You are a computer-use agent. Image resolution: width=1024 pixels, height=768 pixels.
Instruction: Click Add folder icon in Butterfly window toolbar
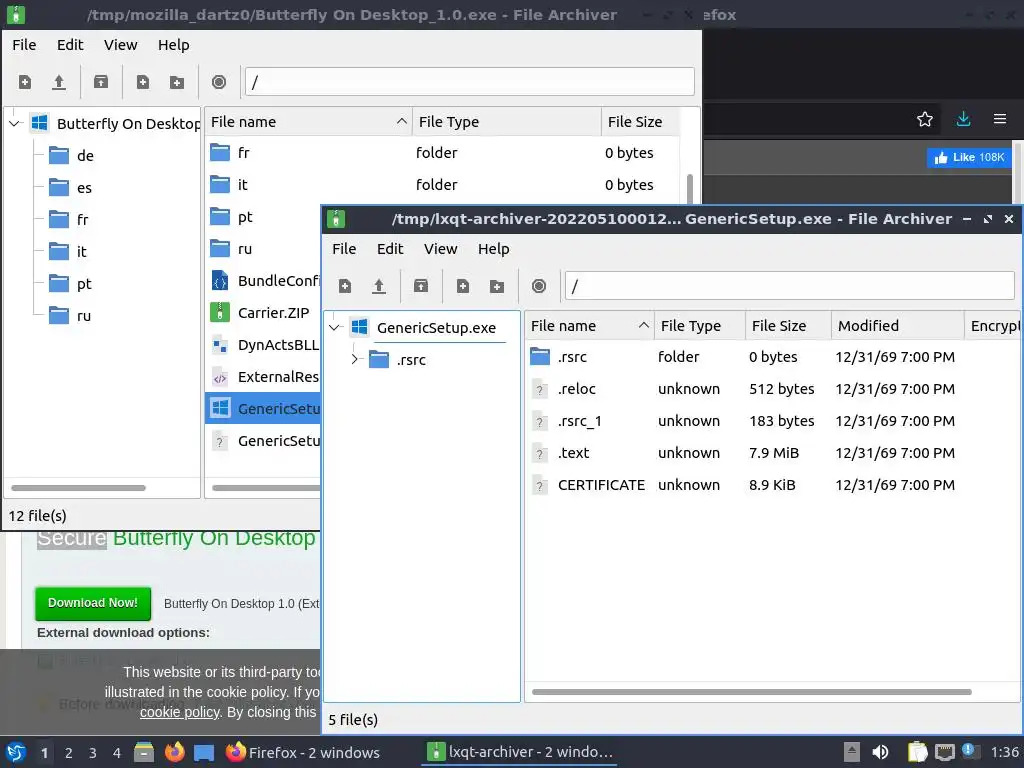pyautogui.click(x=177, y=82)
